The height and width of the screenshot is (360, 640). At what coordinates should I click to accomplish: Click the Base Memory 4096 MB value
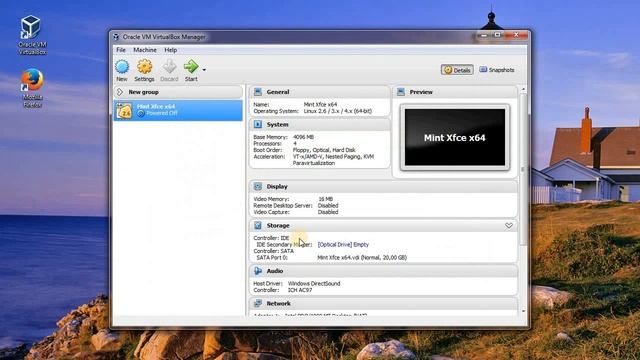[303, 137]
